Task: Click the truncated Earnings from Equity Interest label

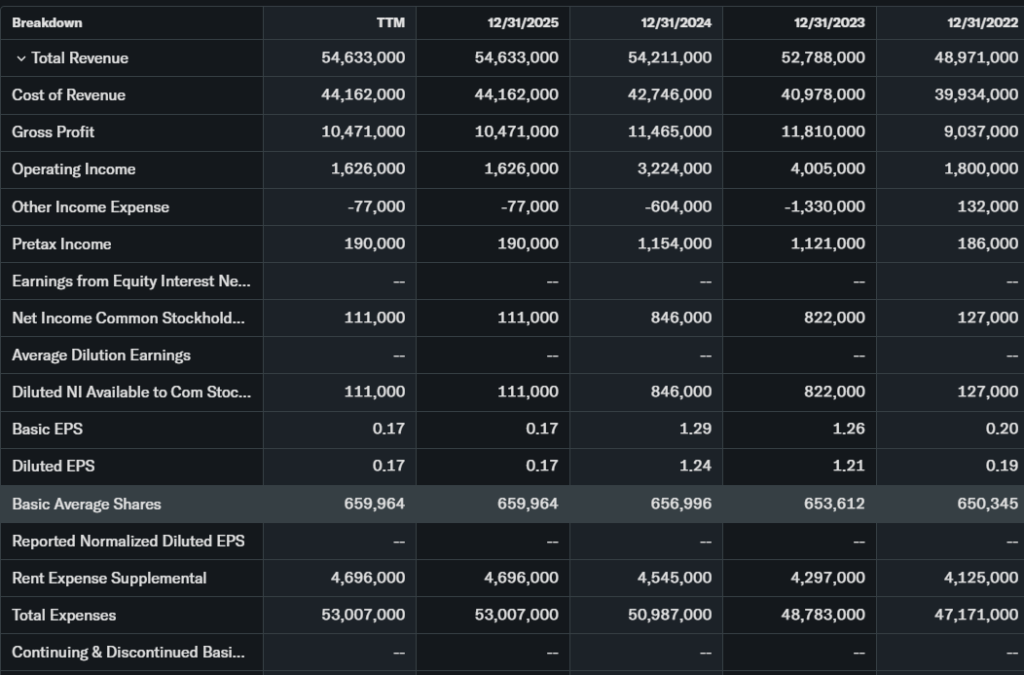Action: coord(131,281)
